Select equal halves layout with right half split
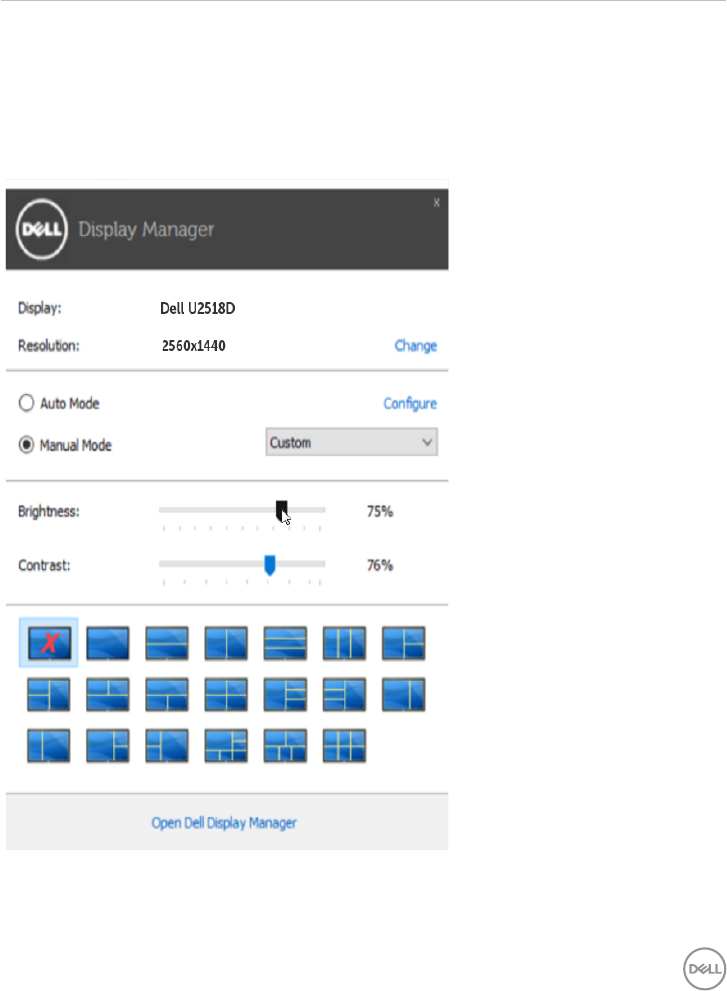The image size is (727, 991). click(x=403, y=643)
